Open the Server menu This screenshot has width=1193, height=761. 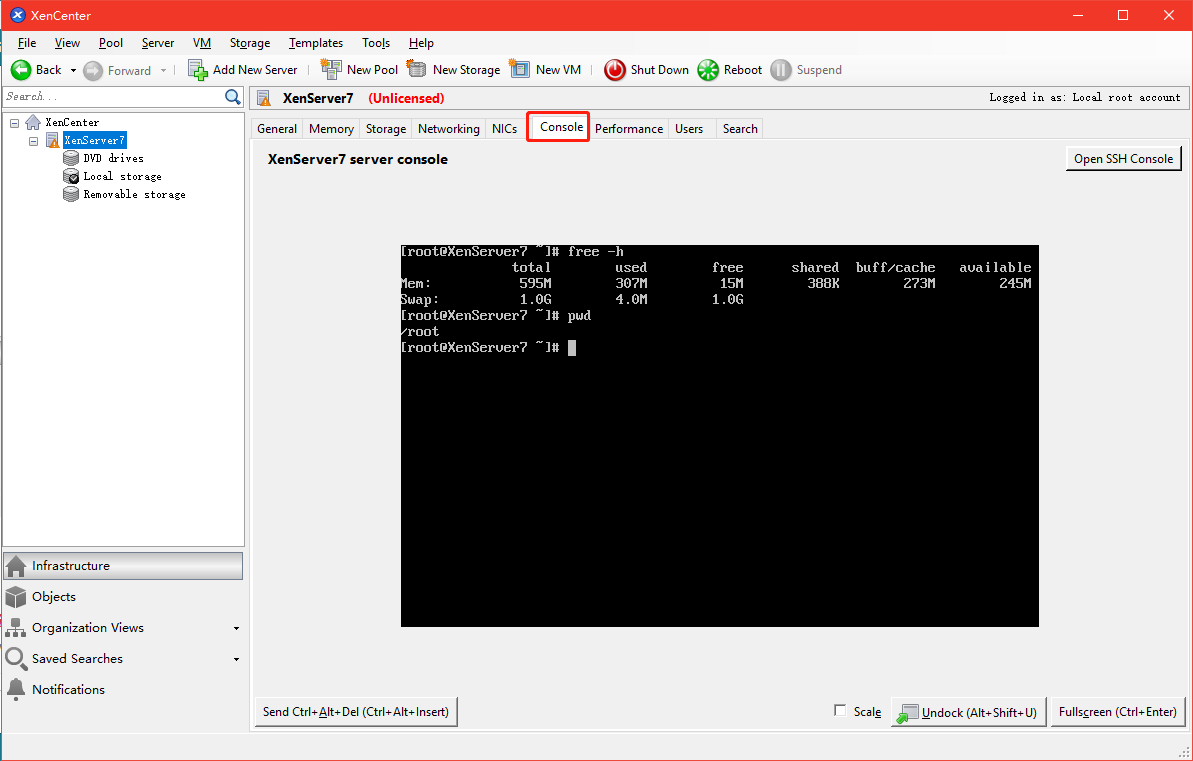[157, 43]
